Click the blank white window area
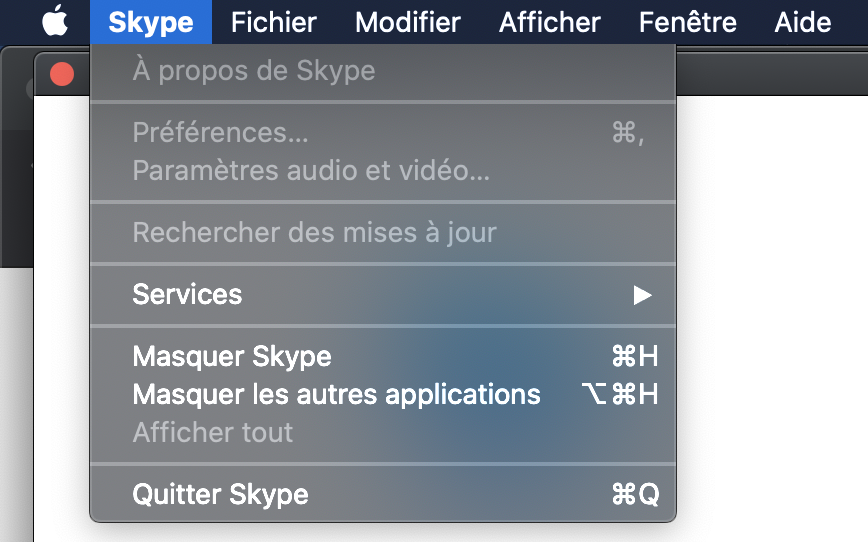 coord(770,300)
